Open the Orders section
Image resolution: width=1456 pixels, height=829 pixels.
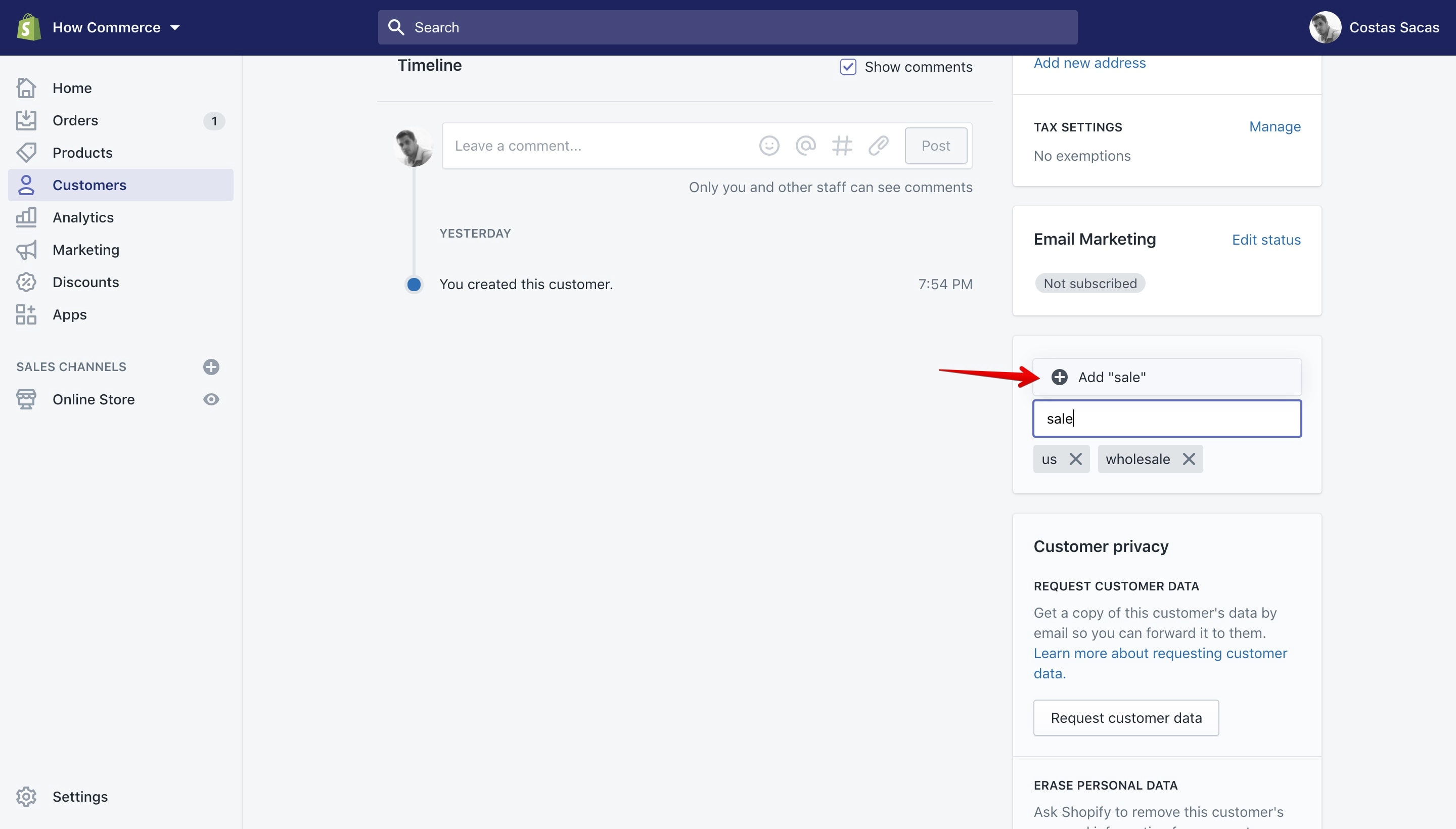pyautogui.click(x=121, y=120)
